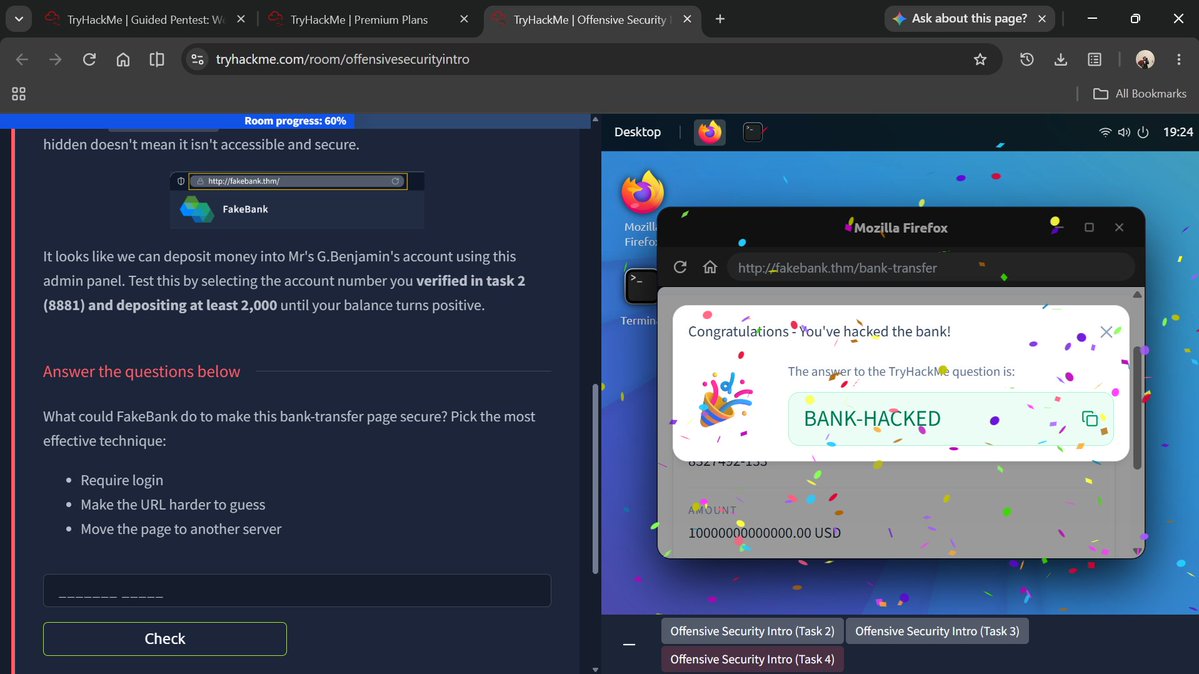Image resolution: width=1199 pixels, height=674 pixels.
Task: Maximize the Mozilla Firefox VM window
Action: click(1089, 227)
